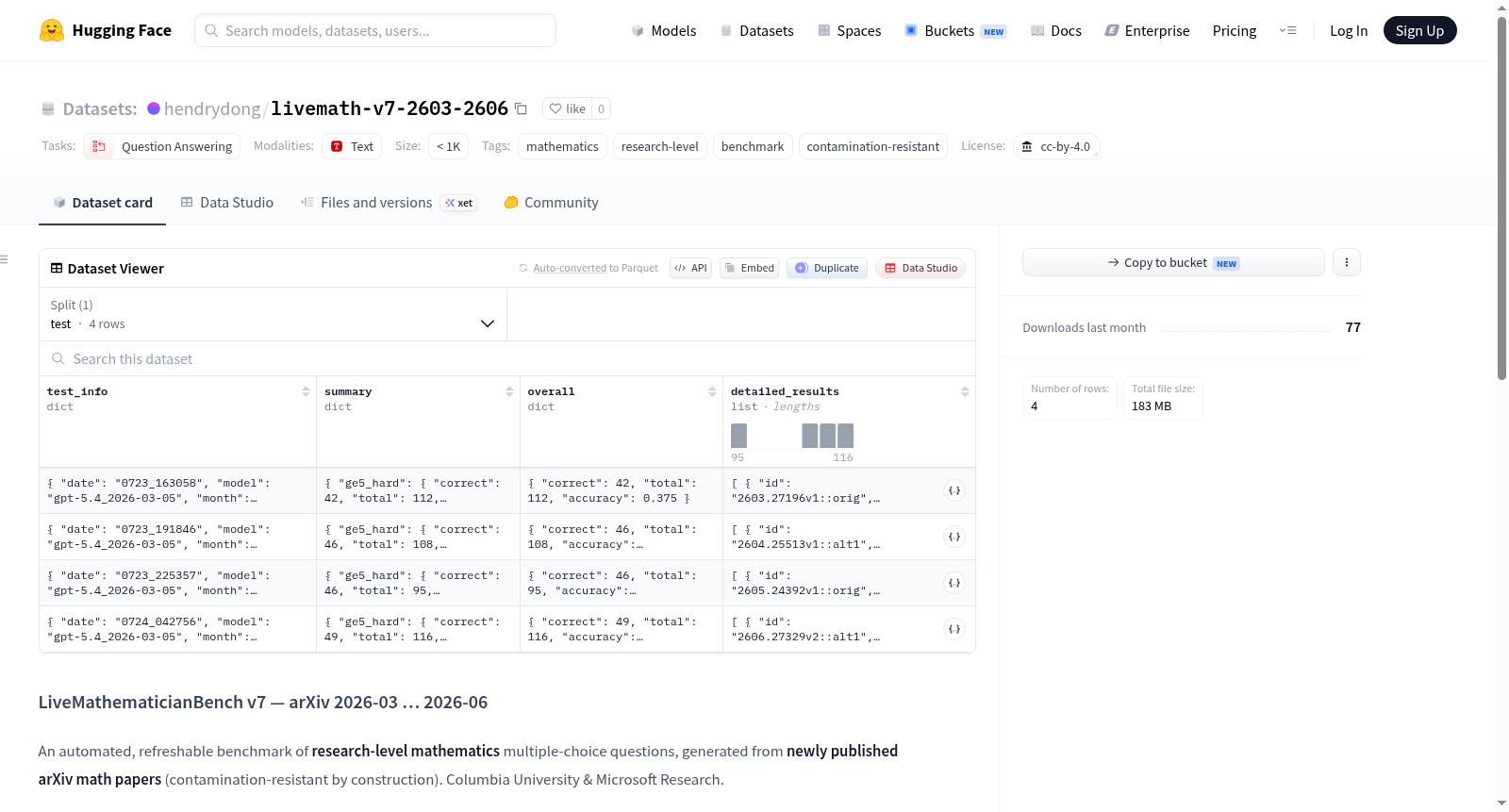Click the like count number
This screenshot has height=812, width=1509.
point(601,108)
